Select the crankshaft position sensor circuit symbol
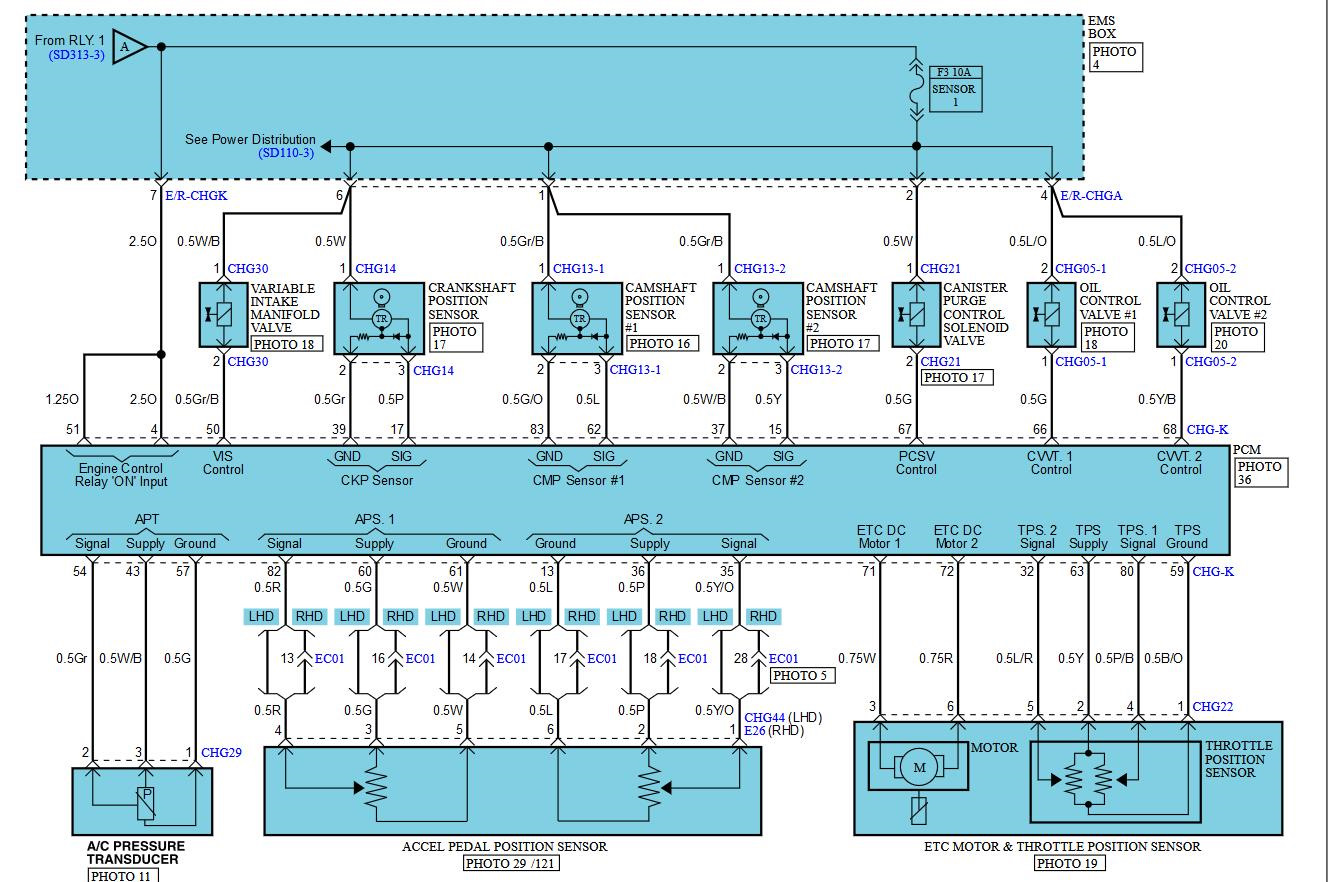The image size is (1332, 882). coord(379,318)
